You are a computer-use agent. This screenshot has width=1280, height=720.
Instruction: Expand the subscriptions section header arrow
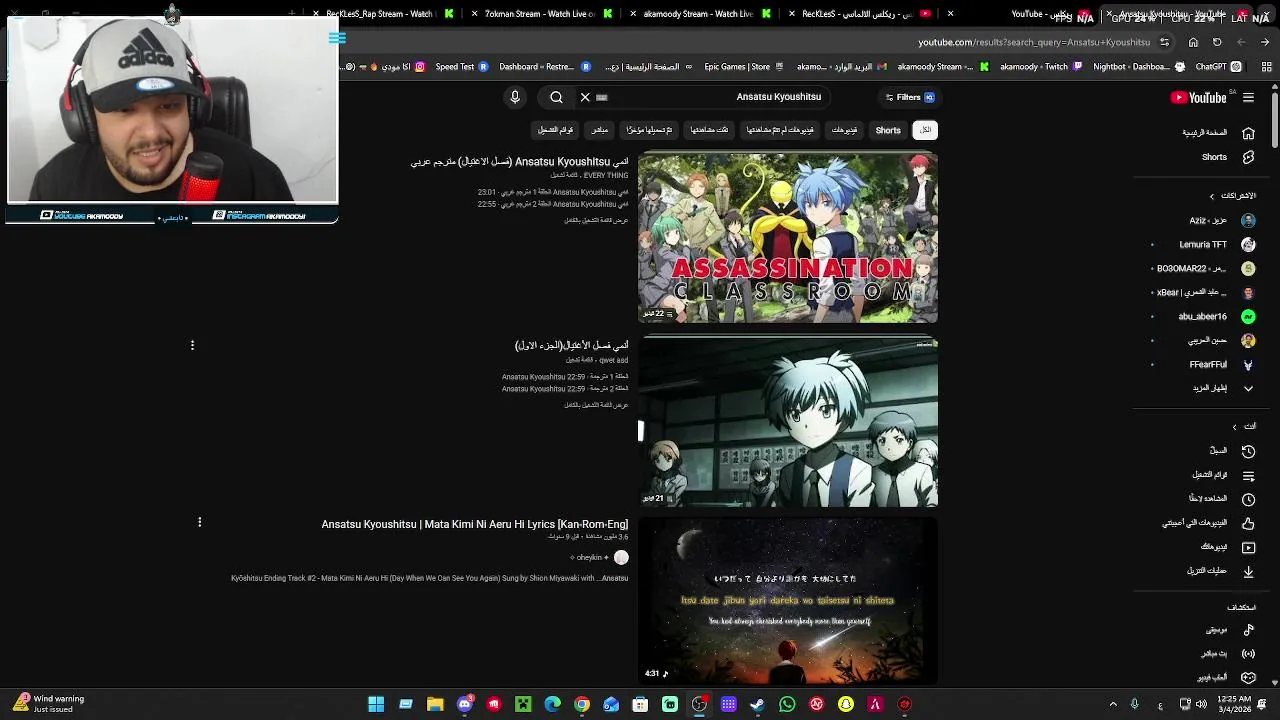(1212, 196)
